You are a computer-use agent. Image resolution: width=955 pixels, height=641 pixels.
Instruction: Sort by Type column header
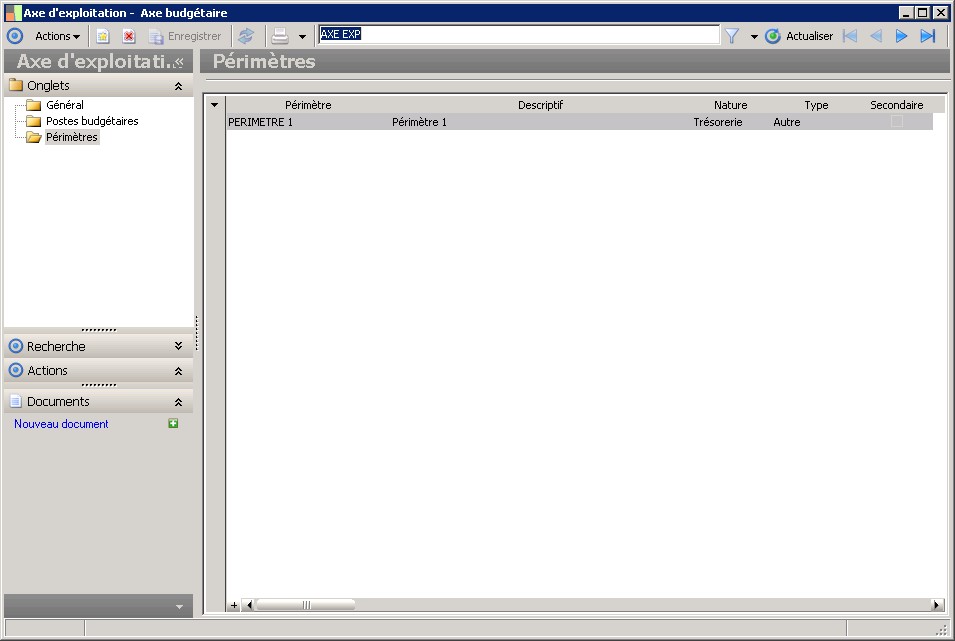coord(816,105)
